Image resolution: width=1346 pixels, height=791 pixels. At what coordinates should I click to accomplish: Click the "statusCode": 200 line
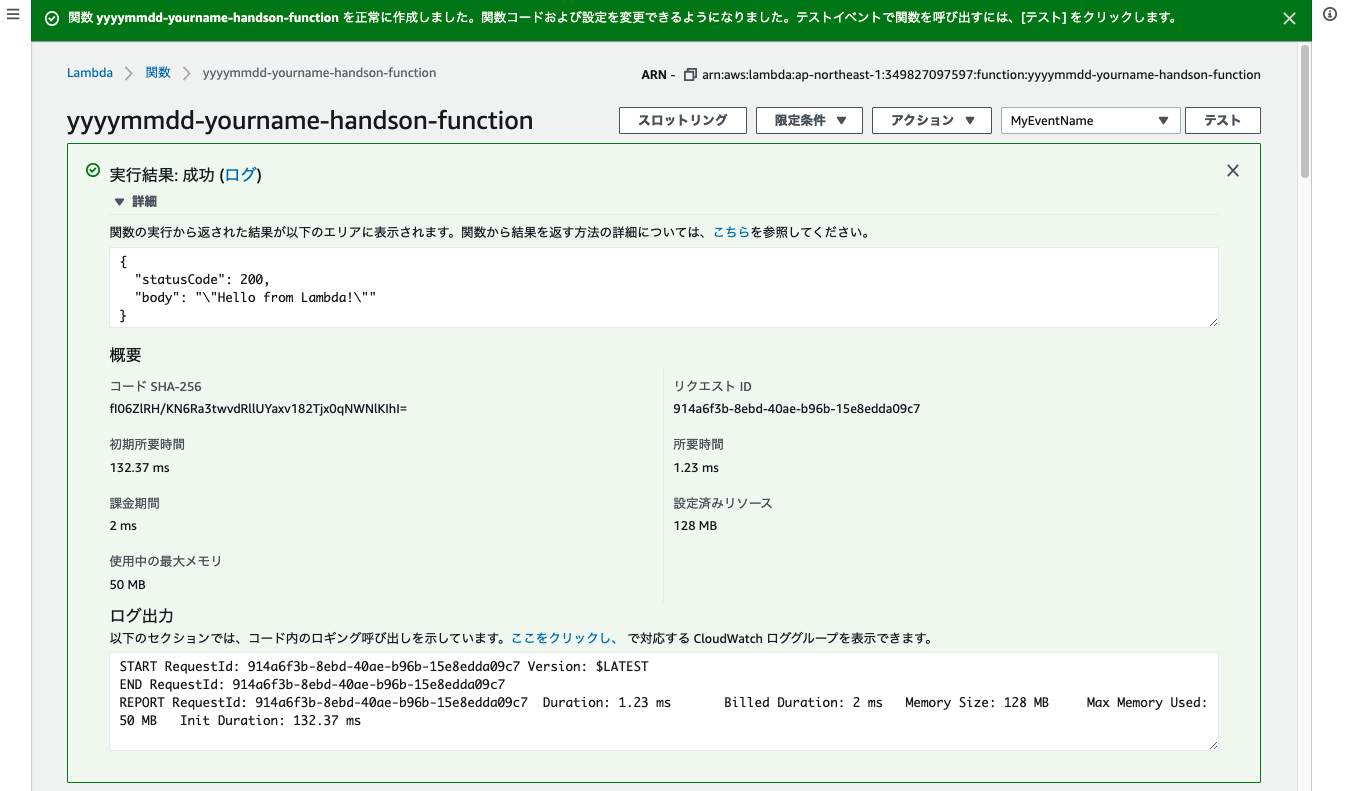pos(202,279)
